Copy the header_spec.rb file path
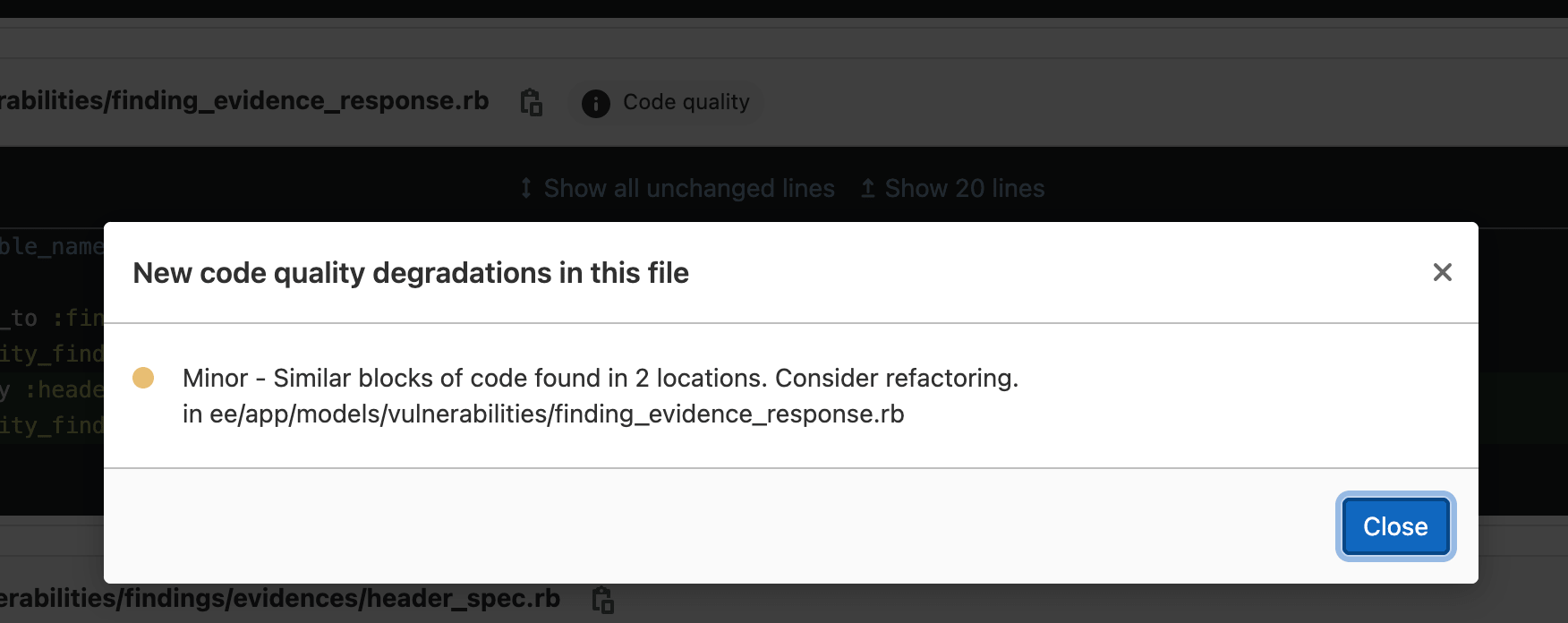 coord(601,600)
